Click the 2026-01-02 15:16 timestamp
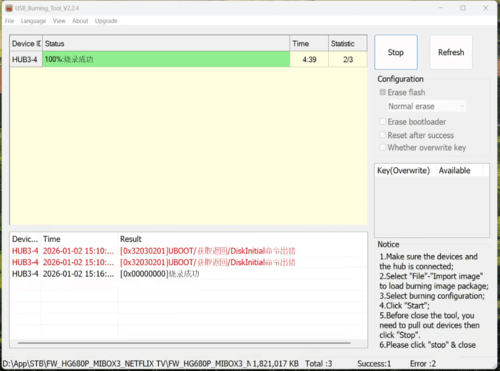This screenshot has width=500, height=371. (78, 274)
